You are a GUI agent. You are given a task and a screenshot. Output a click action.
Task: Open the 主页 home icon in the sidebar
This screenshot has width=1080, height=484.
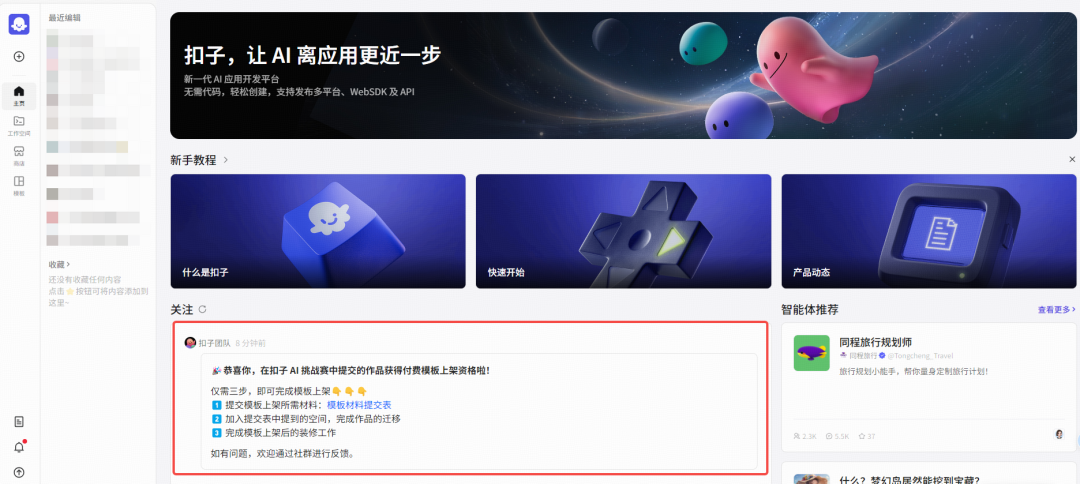(19, 95)
